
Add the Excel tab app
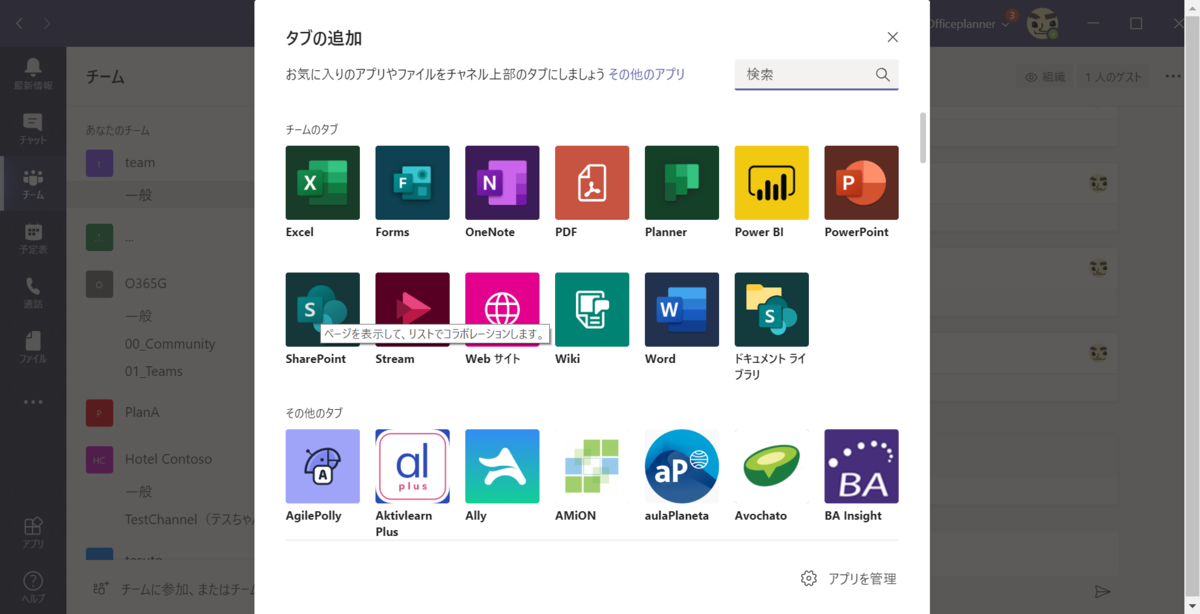point(322,183)
